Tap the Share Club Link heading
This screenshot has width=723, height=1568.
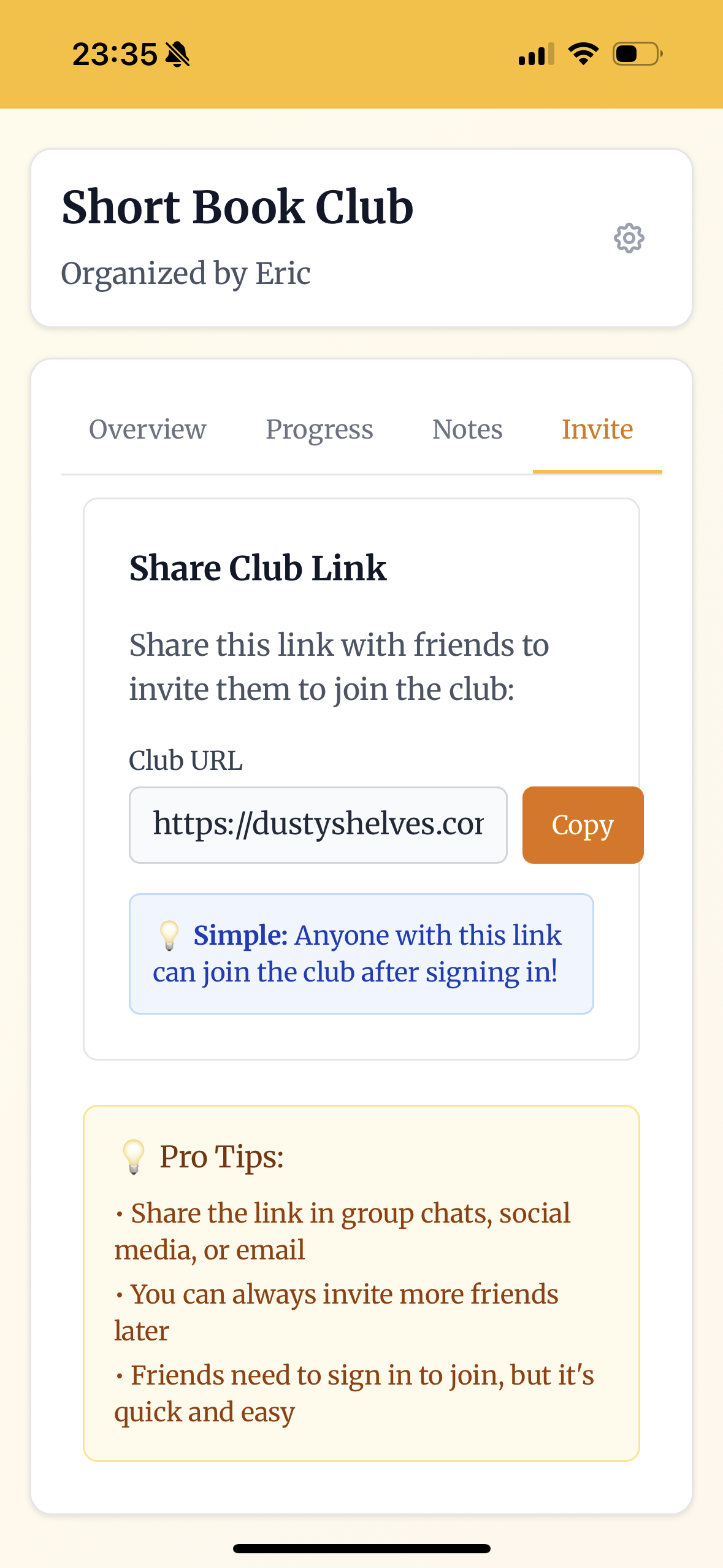(x=258, y=568)
